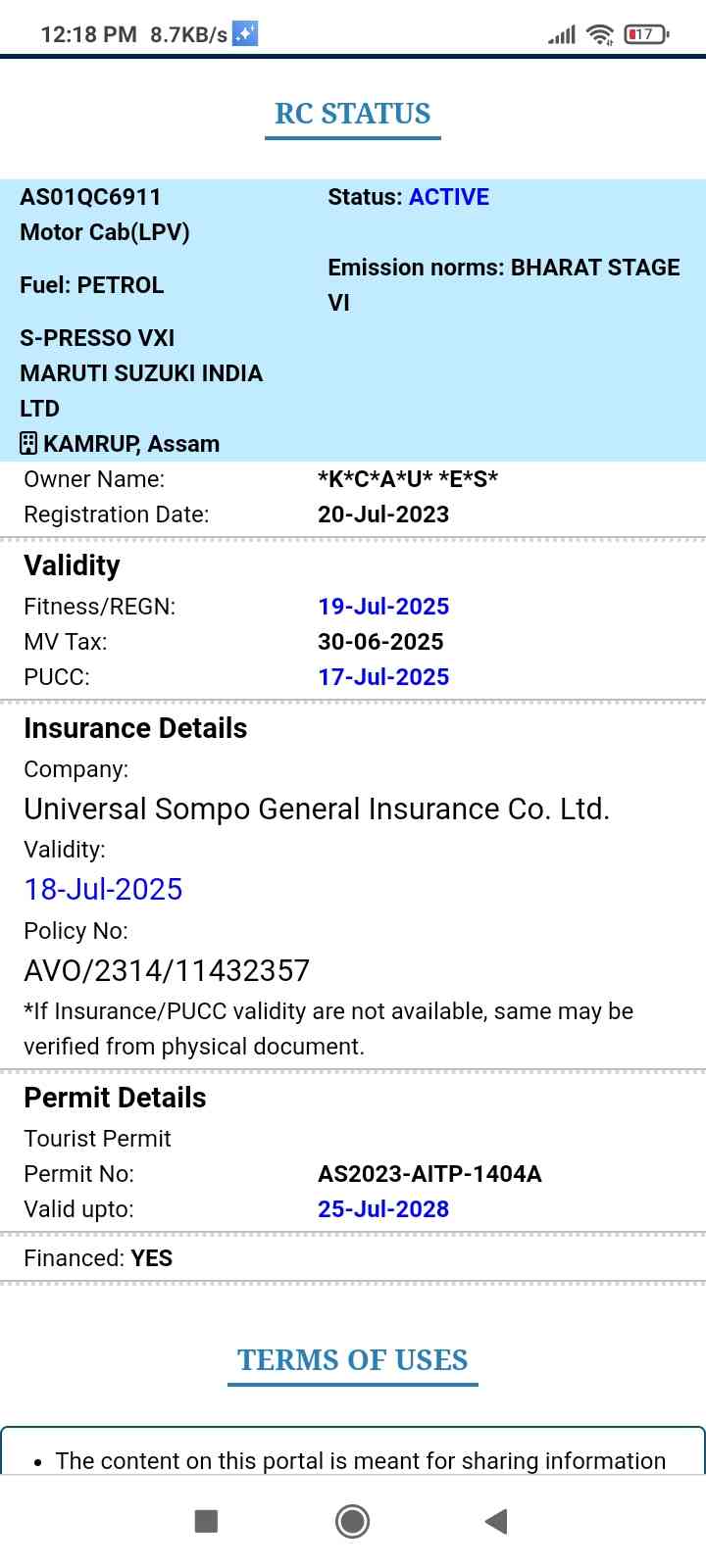Screen dimensions: 706x1568
Task: Tap the battery indicator in status bar
Action: (645, 34)
